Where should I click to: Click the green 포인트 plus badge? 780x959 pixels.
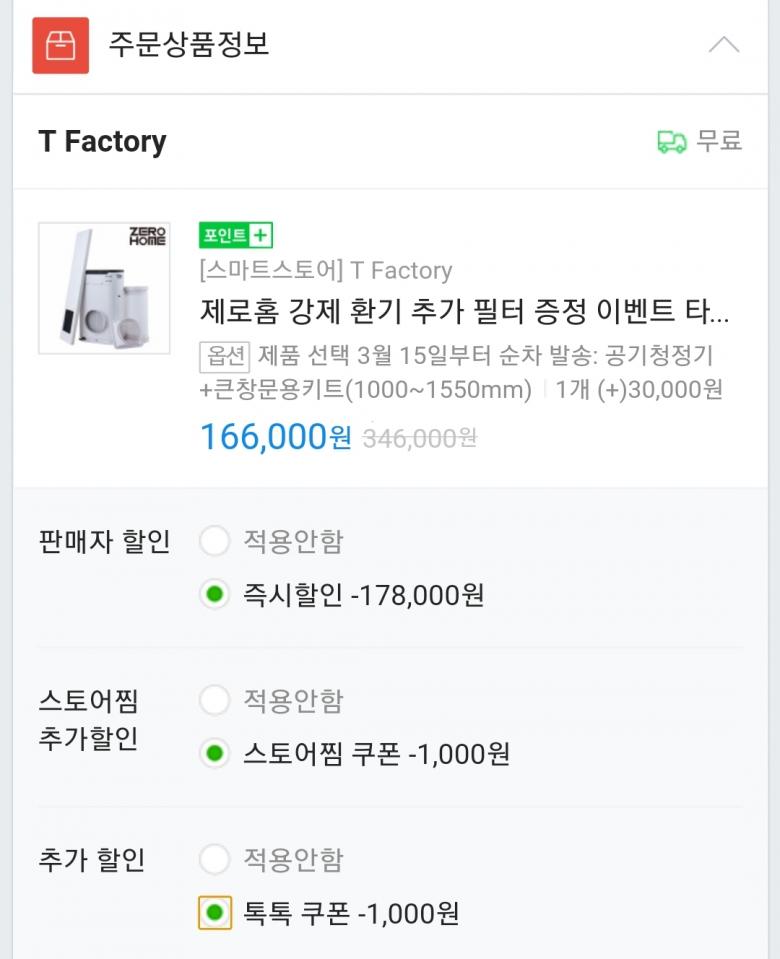pyautogui.click(x=236, y=236)
